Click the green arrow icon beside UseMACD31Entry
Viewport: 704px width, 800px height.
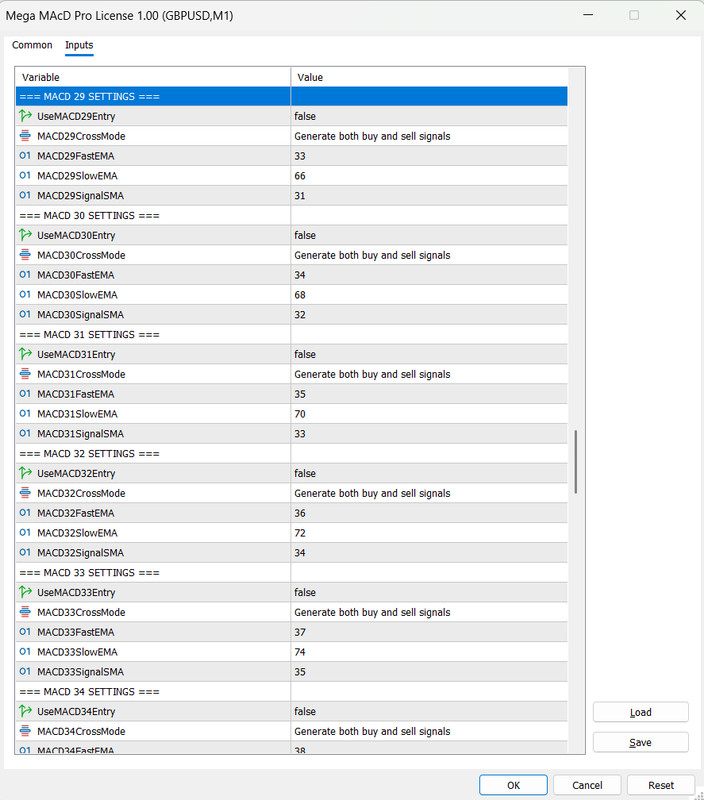pos(25,354)
